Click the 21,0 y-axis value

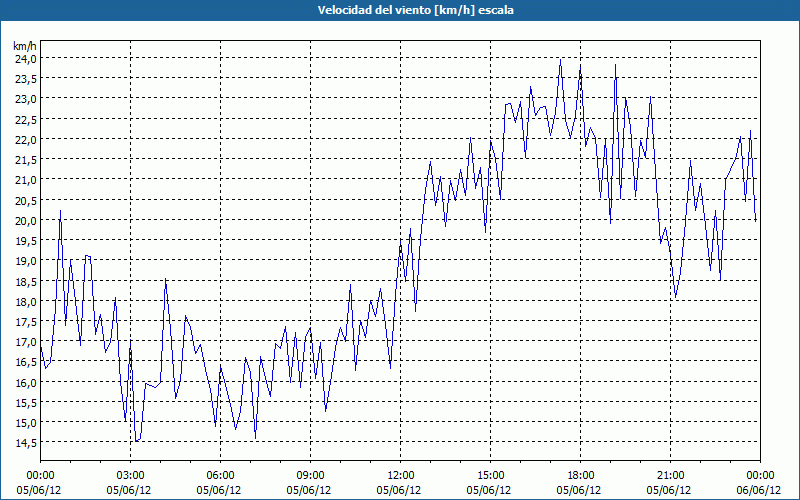[x=25, y=180]
